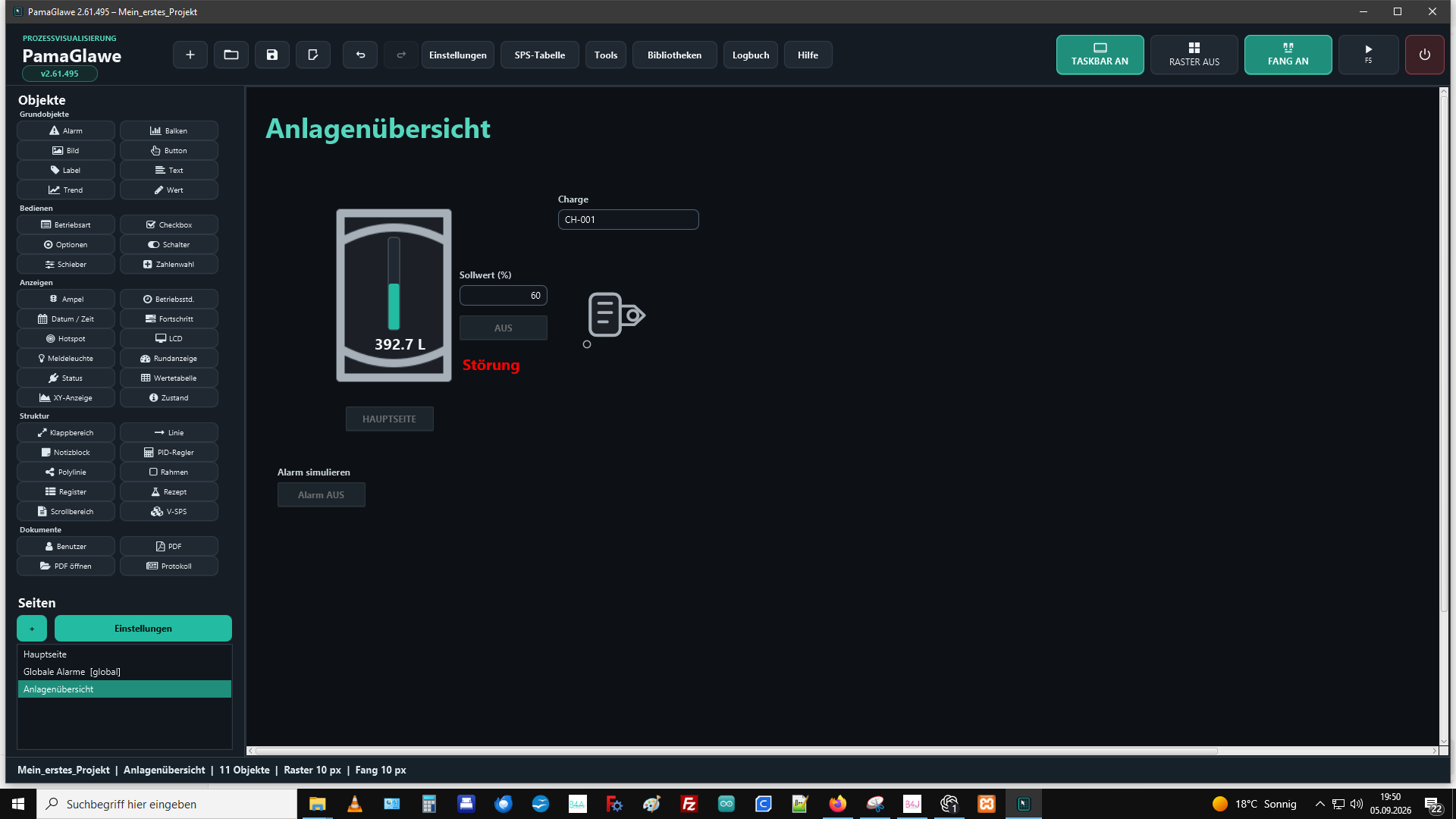Click the redo arrow icon
Viewport: 1456px width, 819px height.
click(x=401, y=55)
